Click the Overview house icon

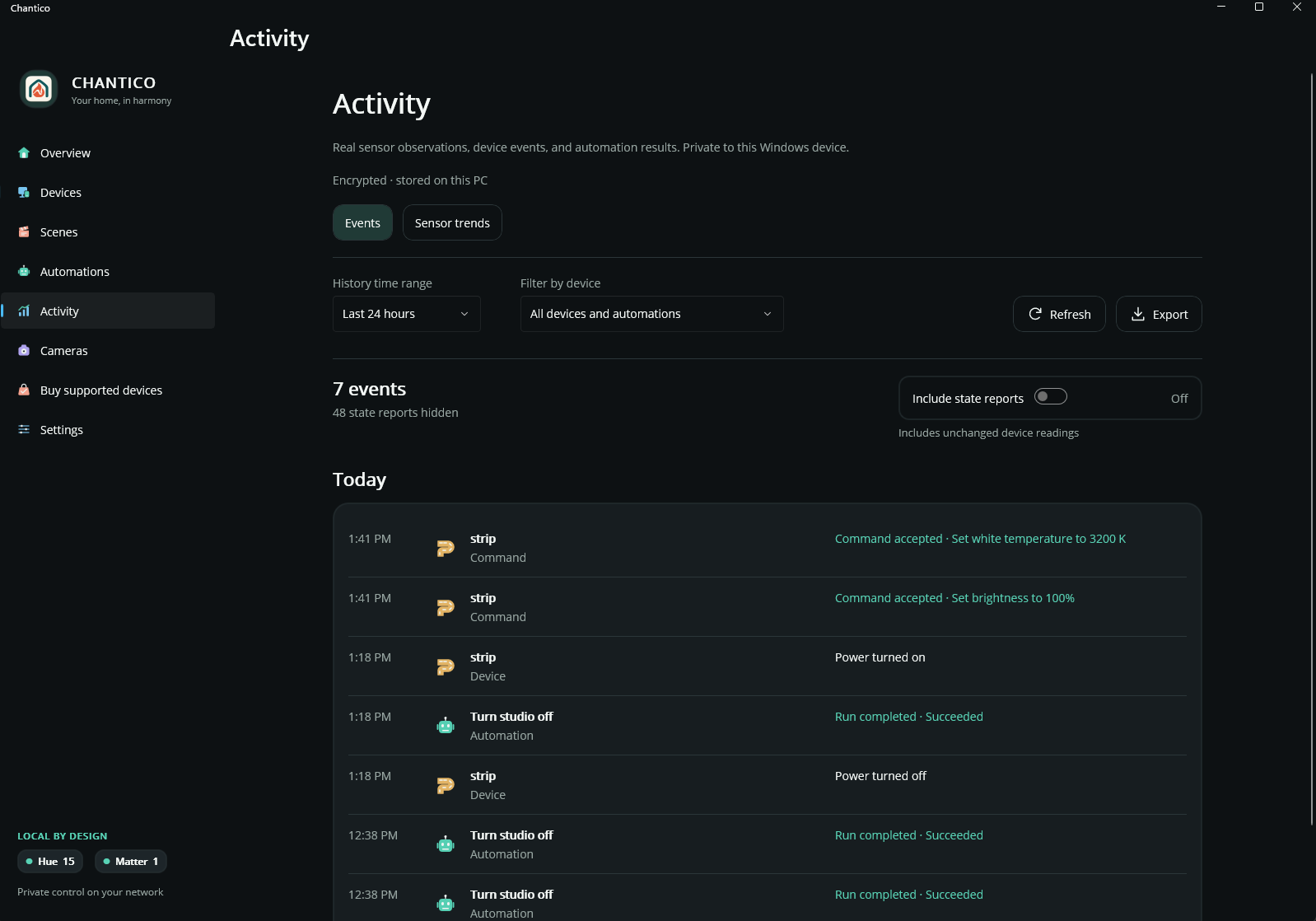[x=24, y=153]
